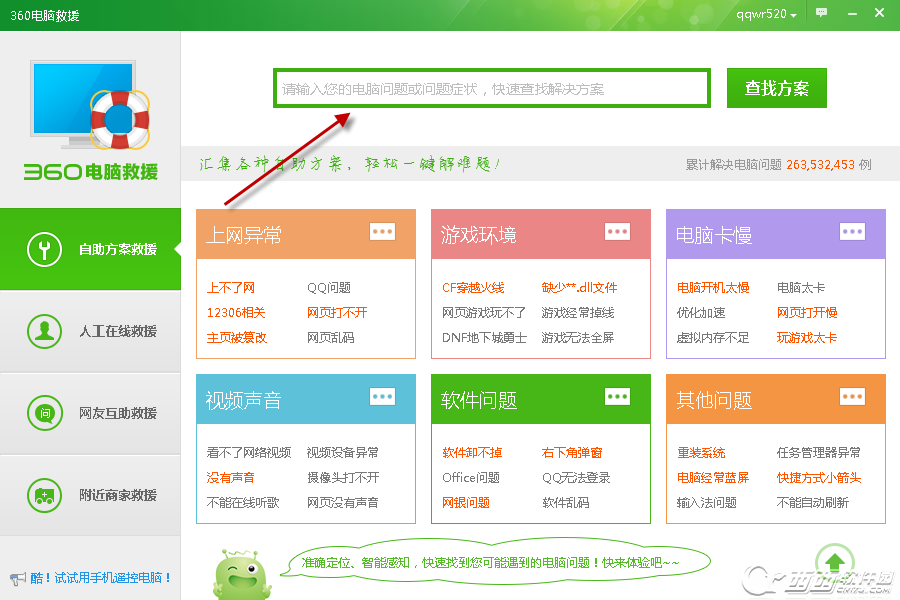Click the 360电脑救援 monitor lifebuoy logo
900x600 pixels.
point(91,121)
